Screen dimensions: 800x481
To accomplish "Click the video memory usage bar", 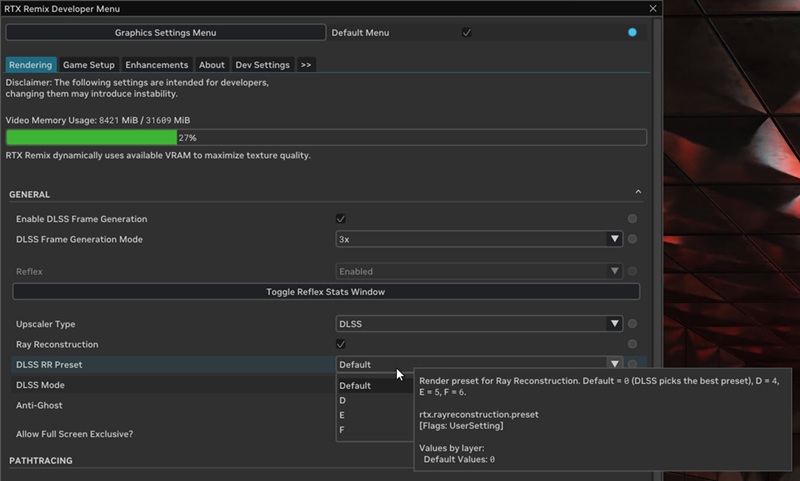I will point(326,138).
